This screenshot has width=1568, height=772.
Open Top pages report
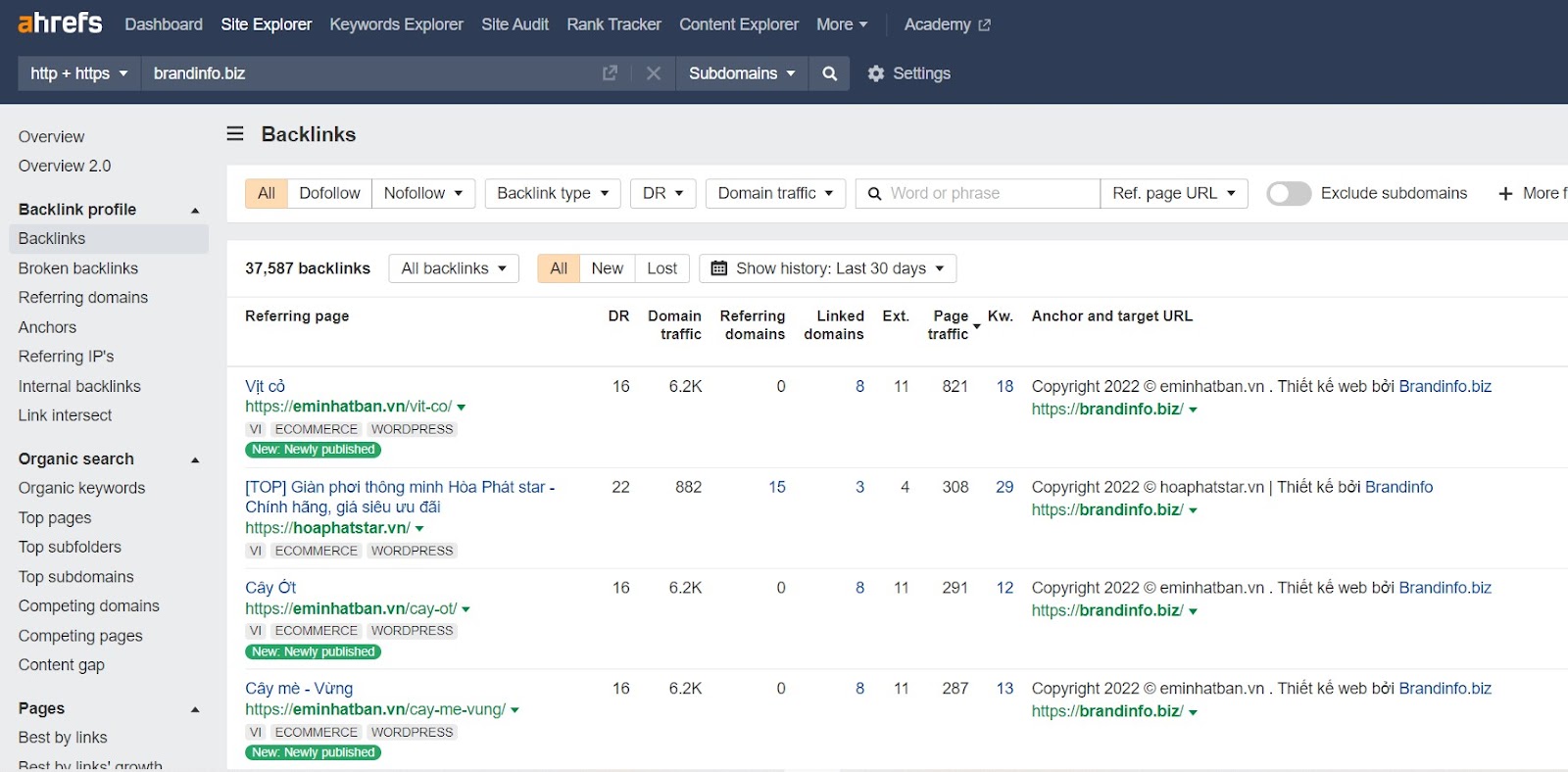click(x=55, y=518)
